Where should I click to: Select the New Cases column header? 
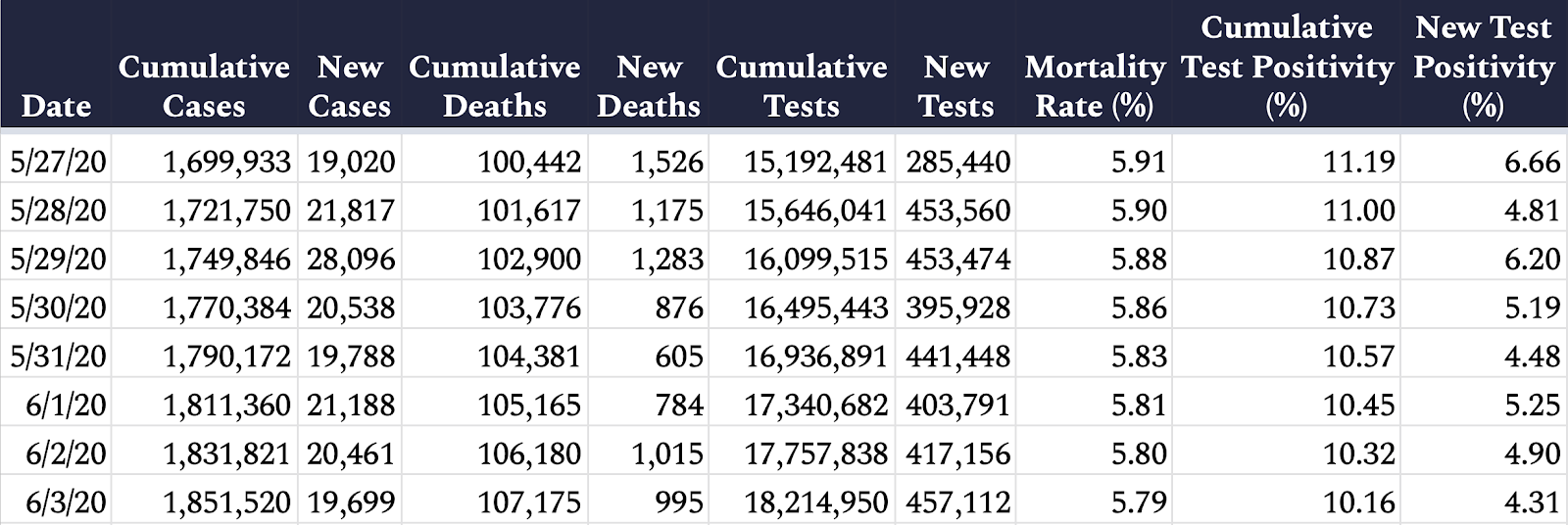coord(350,85)
